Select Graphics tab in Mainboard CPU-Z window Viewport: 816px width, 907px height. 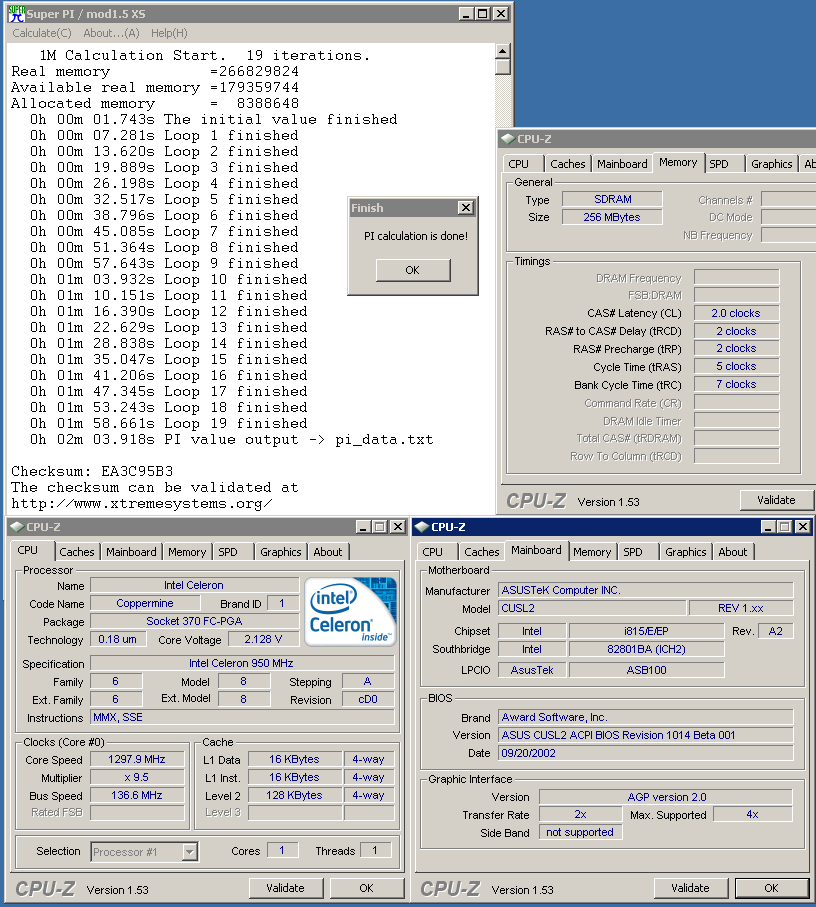(x=685, y=552)
